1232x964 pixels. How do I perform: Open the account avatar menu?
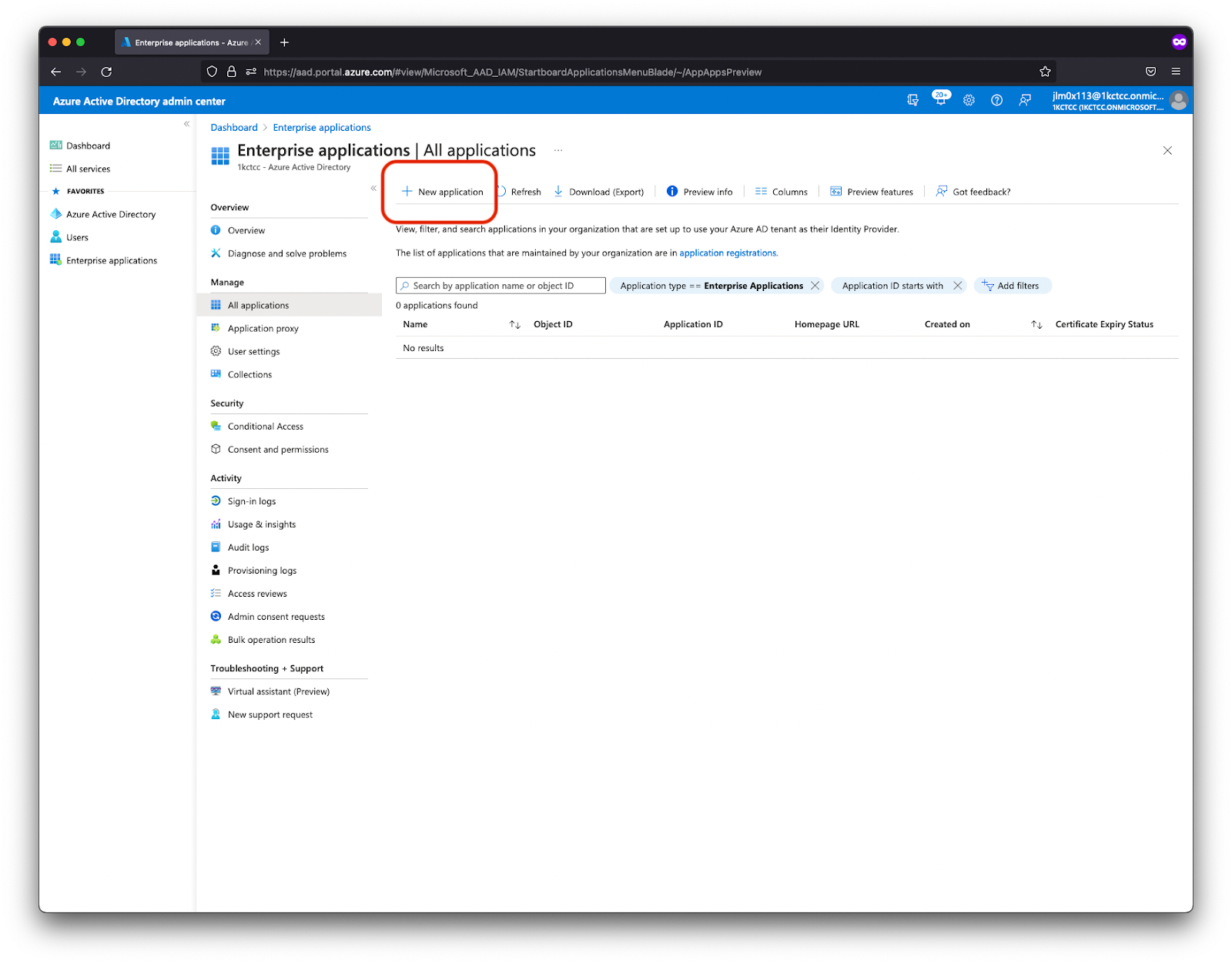(x=1178, y=100)
